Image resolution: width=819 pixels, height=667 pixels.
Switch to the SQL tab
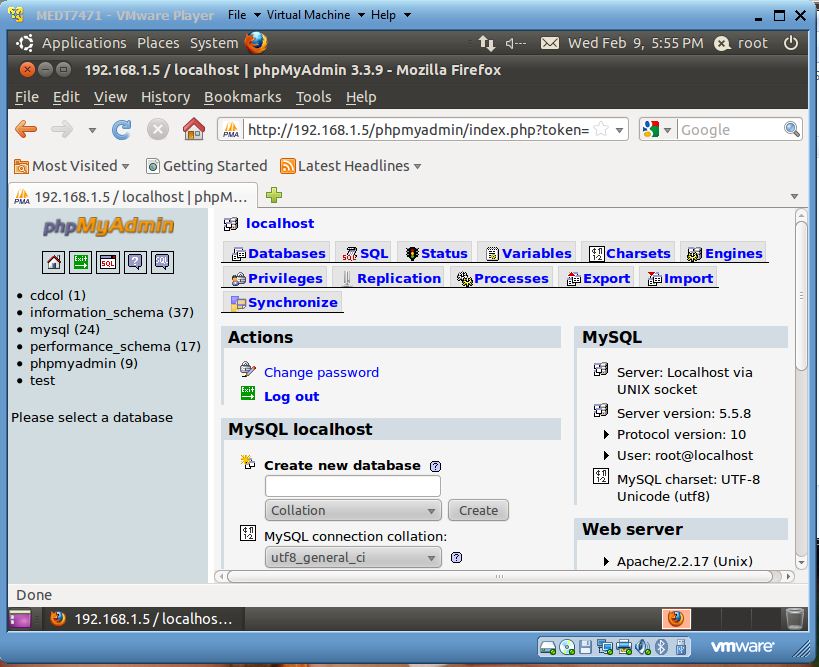coord(365,253)
